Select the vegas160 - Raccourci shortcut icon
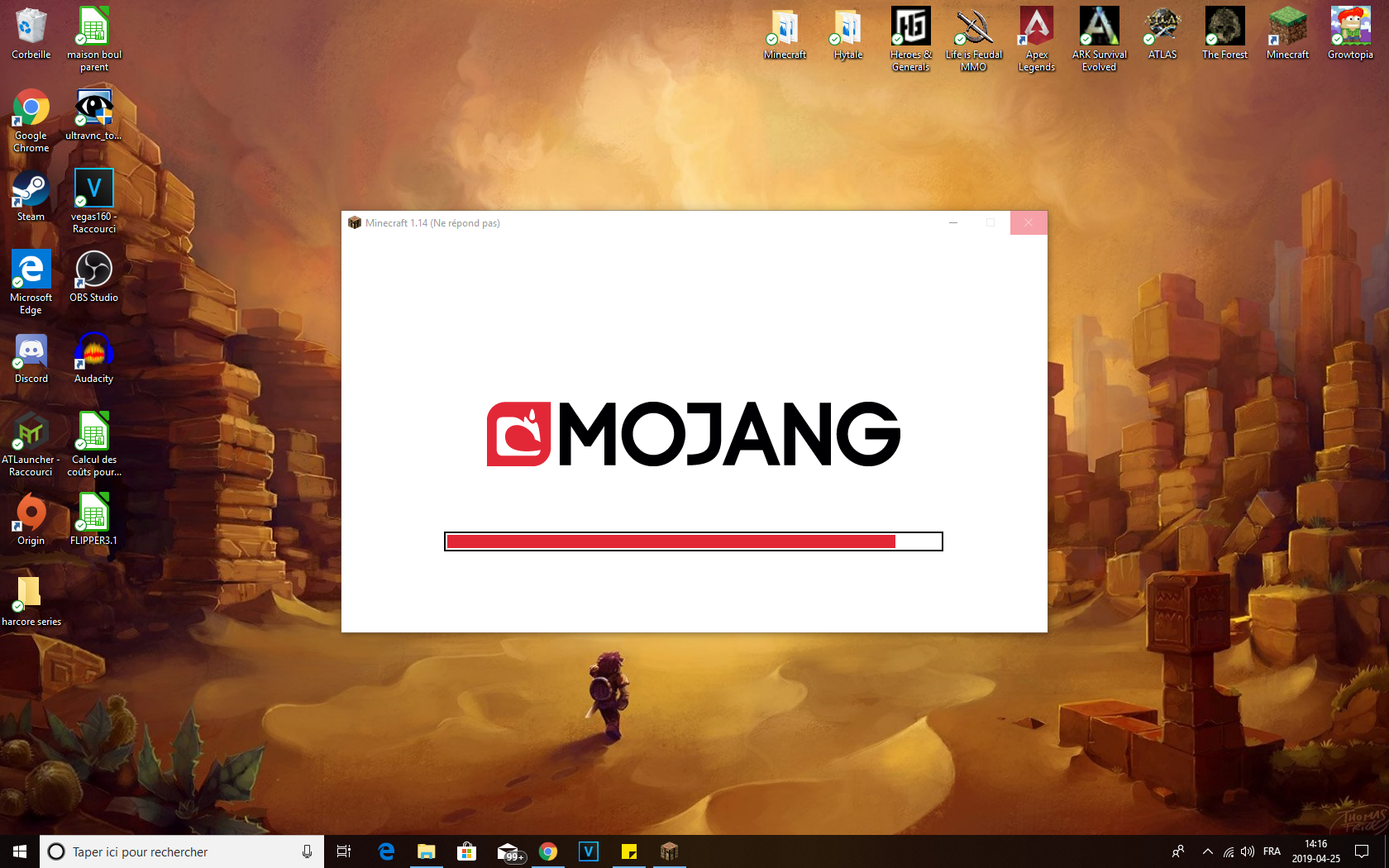Viewport: 1389px width, 868px height. coord(93,201)
